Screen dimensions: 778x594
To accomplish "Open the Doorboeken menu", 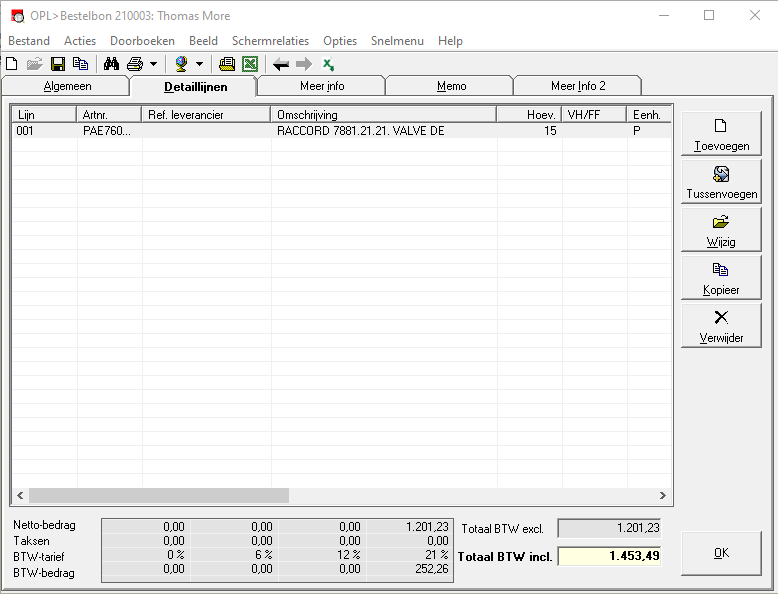I will [142, 41].
